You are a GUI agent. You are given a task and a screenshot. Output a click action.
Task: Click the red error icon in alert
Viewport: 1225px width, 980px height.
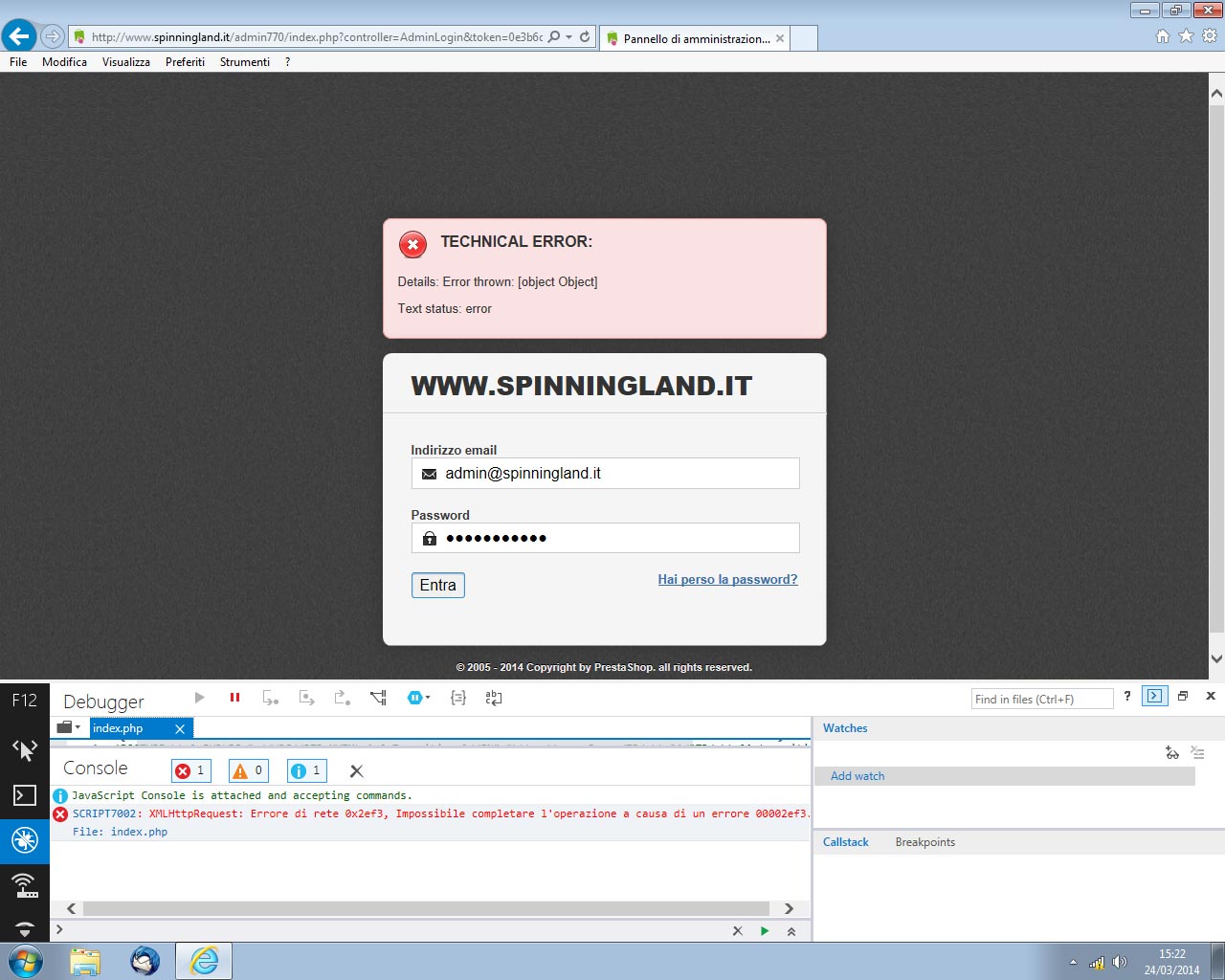[412, 245]
